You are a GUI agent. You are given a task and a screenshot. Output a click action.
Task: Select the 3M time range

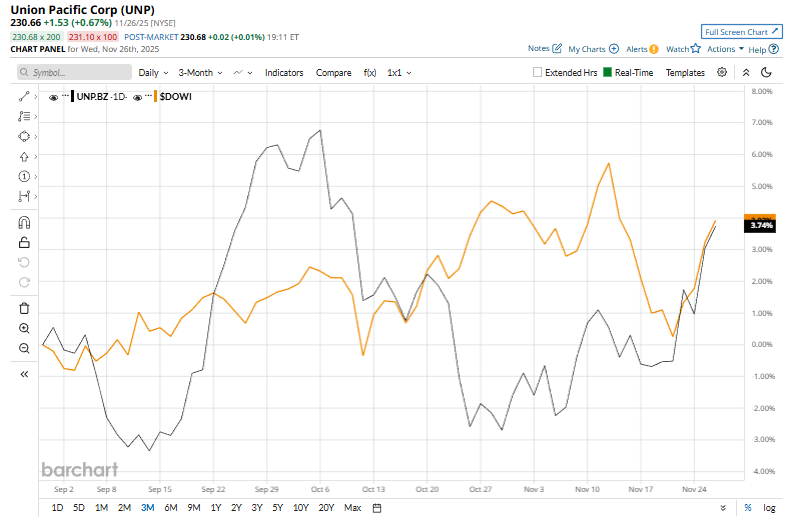pyautogui.click(x=147, y=508)
